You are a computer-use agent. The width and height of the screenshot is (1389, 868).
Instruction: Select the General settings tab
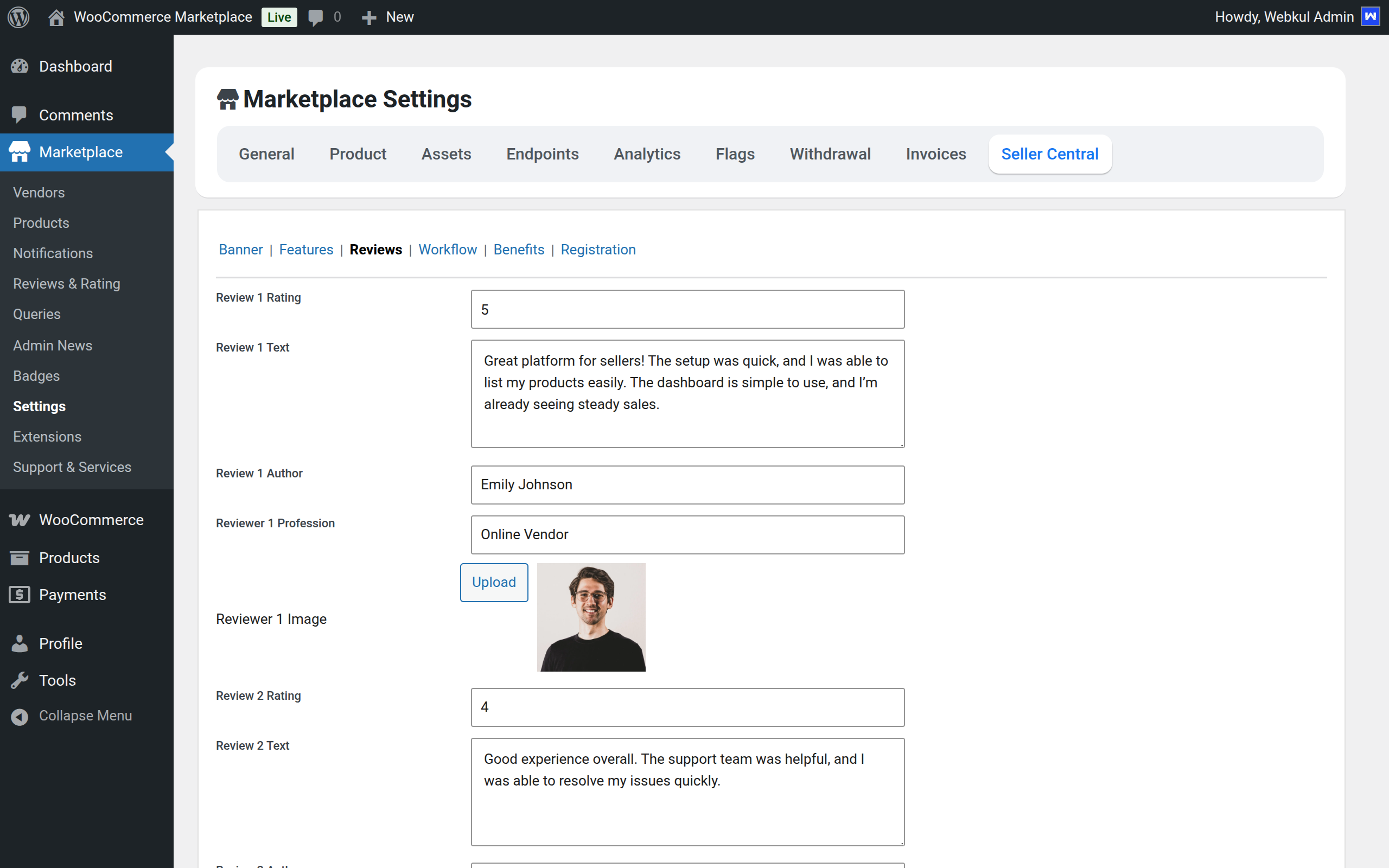pos(266,154)
